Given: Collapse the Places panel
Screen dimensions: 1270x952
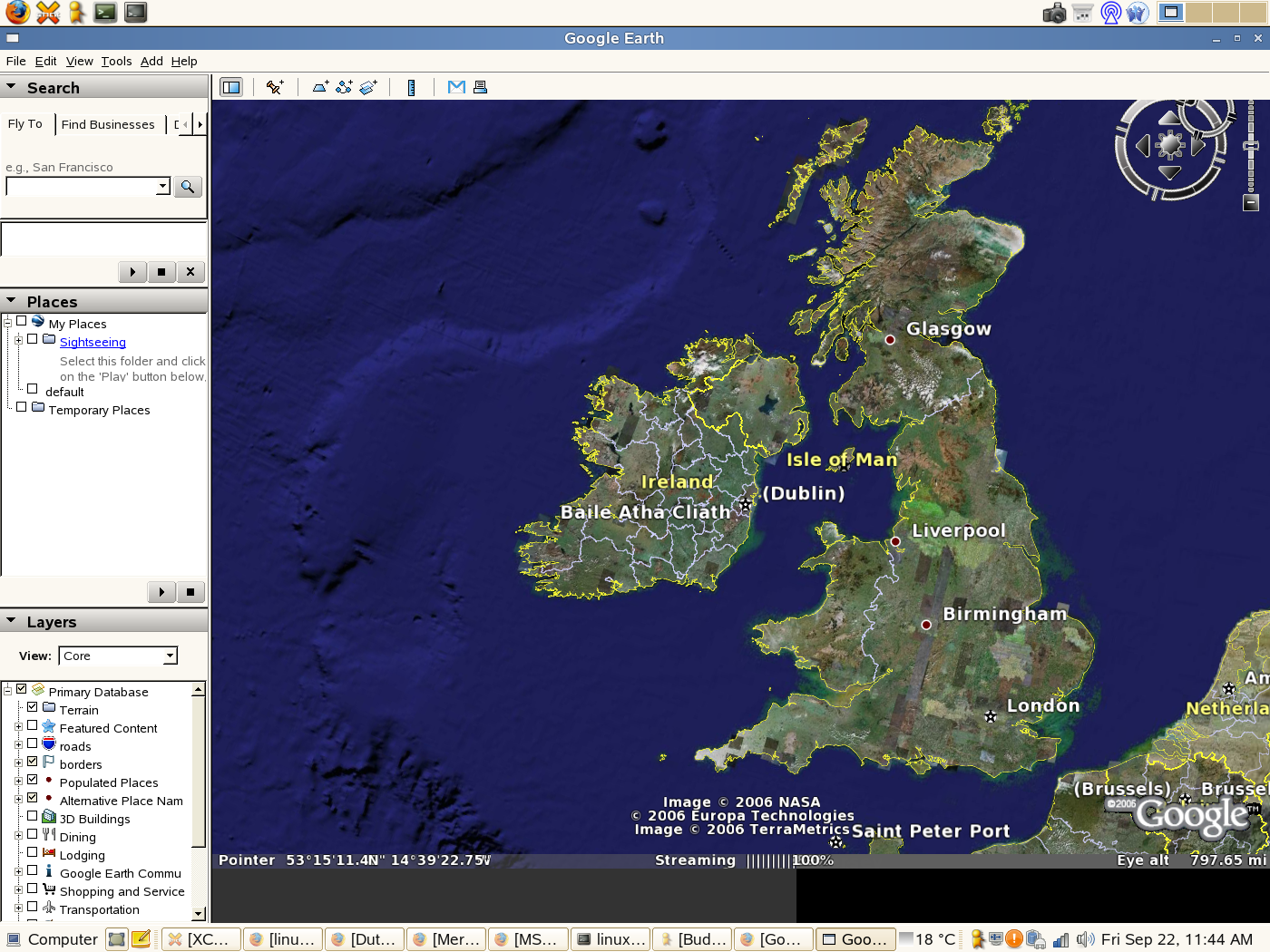Looking at the screenshot, I should [11, 301].
